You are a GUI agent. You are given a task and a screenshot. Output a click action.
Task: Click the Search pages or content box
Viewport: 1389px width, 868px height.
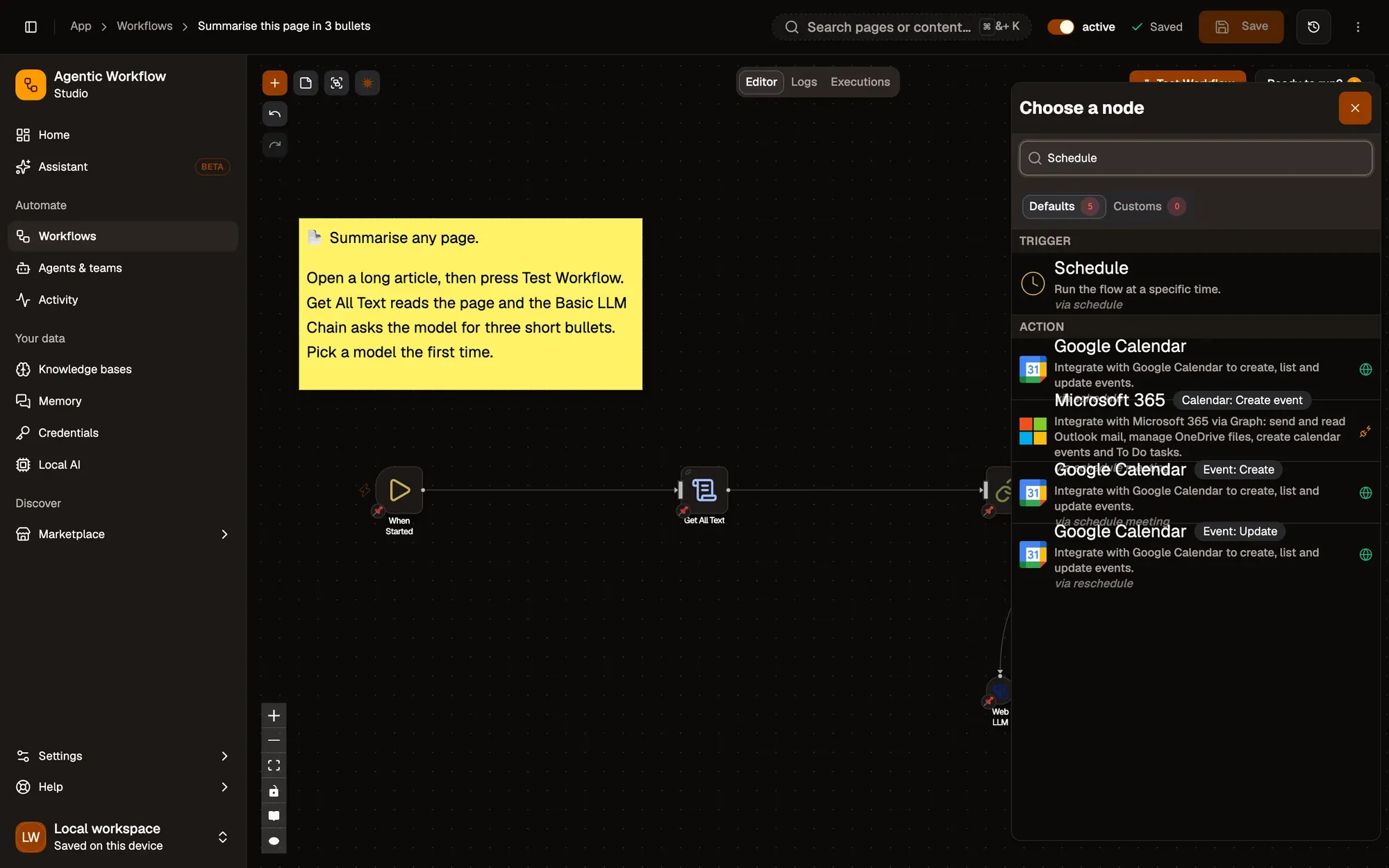tap(901, 27)
